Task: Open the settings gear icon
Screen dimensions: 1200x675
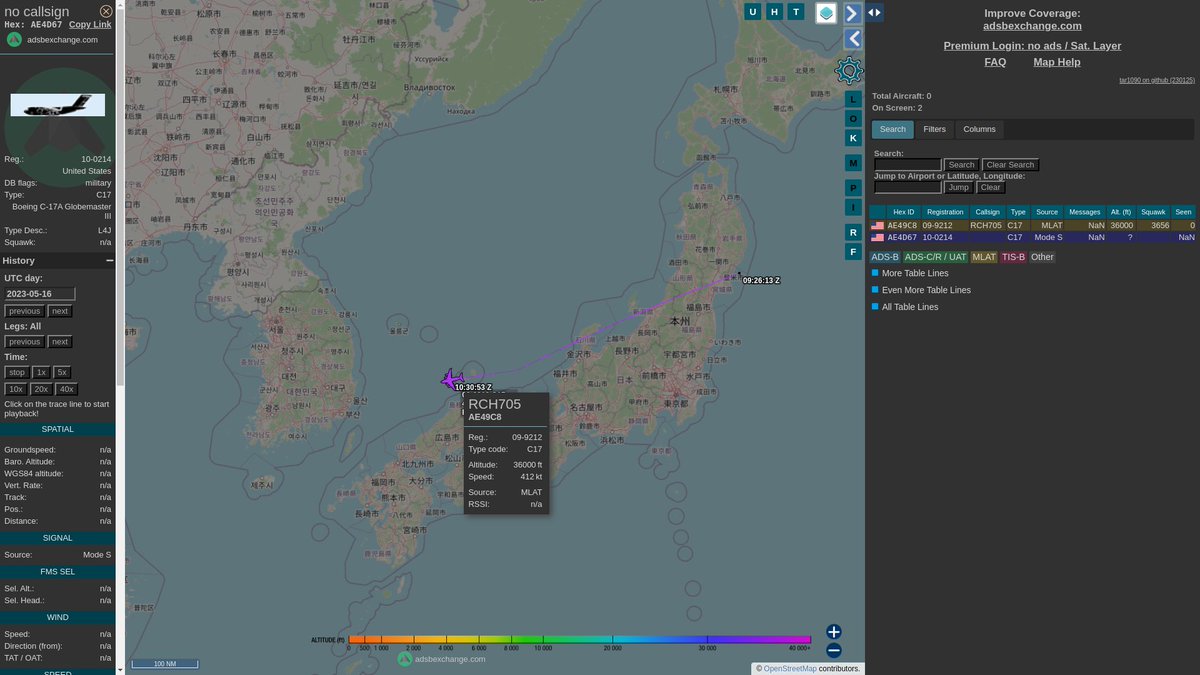Action: 849,70
